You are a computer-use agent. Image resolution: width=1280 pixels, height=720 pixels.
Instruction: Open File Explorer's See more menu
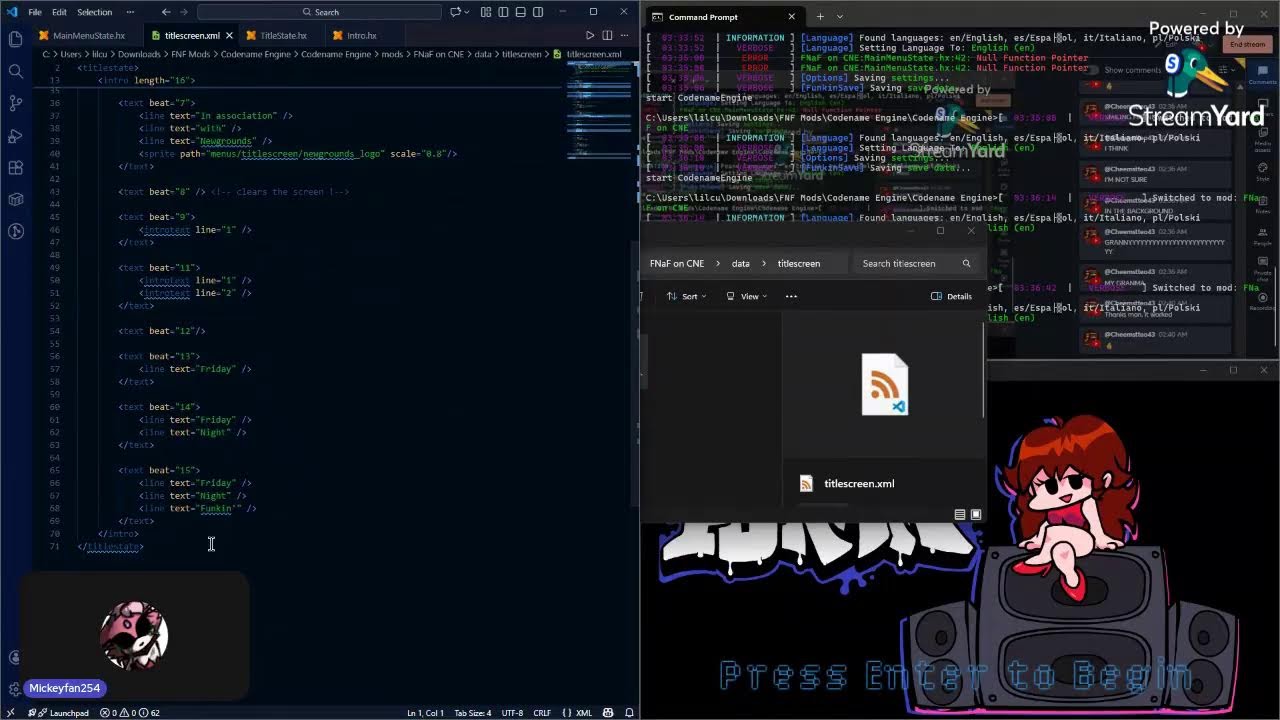(x=791, y=296)
